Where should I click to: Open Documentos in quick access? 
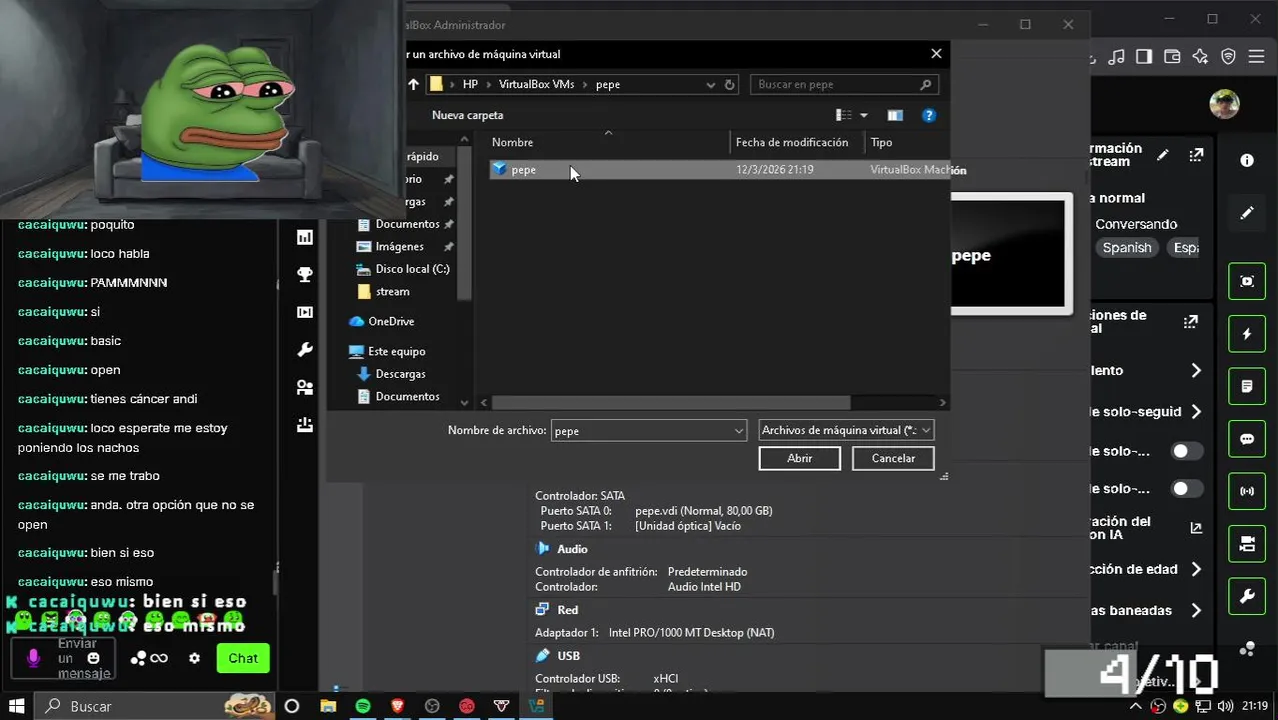click(407, 224)
